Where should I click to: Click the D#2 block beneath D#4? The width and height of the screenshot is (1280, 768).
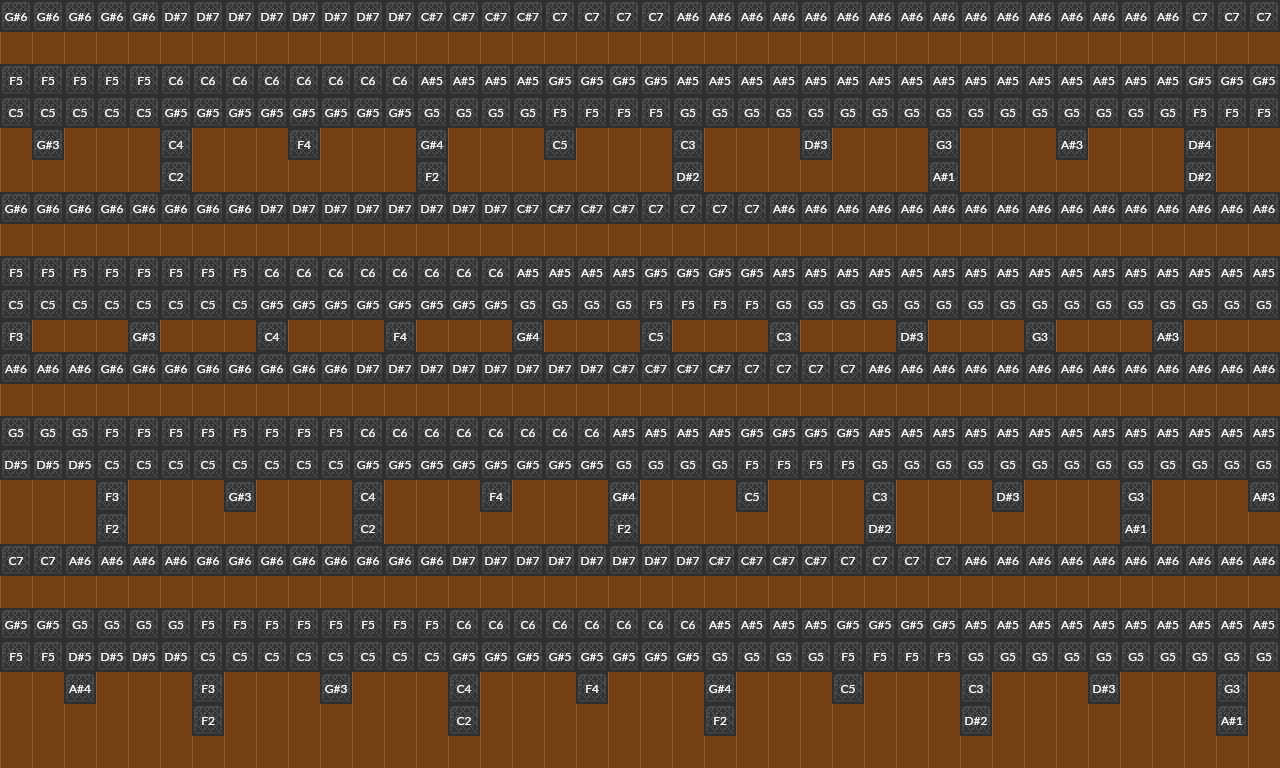click(1200, 177)
